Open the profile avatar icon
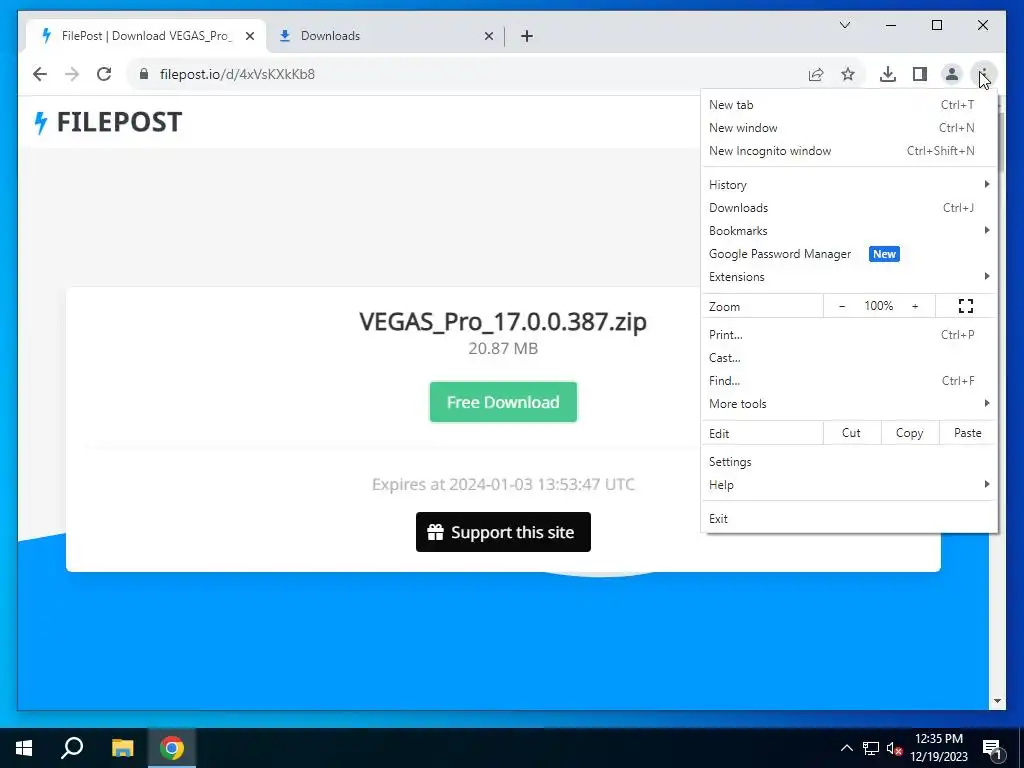1024x768 pixels. (x=952, y=74)
